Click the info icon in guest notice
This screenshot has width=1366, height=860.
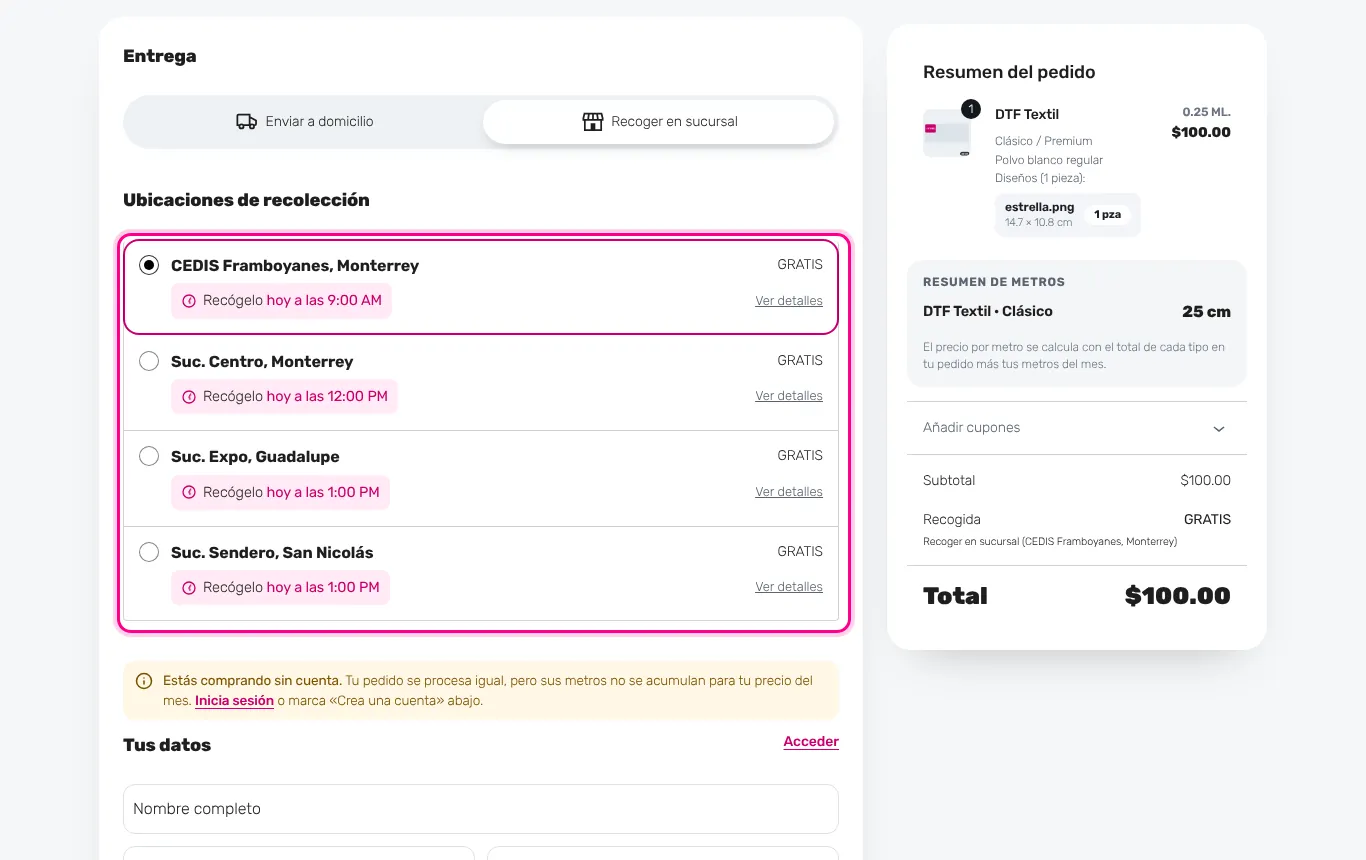tap(144, 681)
